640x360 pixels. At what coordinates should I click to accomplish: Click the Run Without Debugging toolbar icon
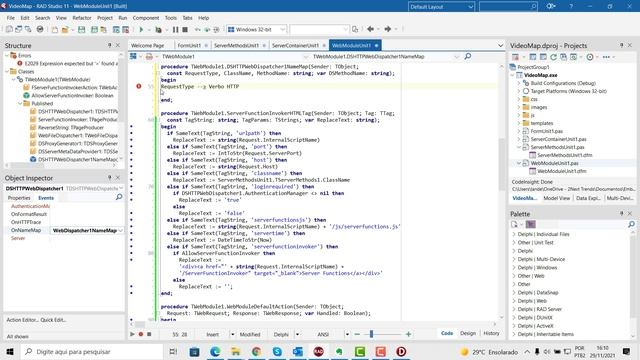point(158,29)
